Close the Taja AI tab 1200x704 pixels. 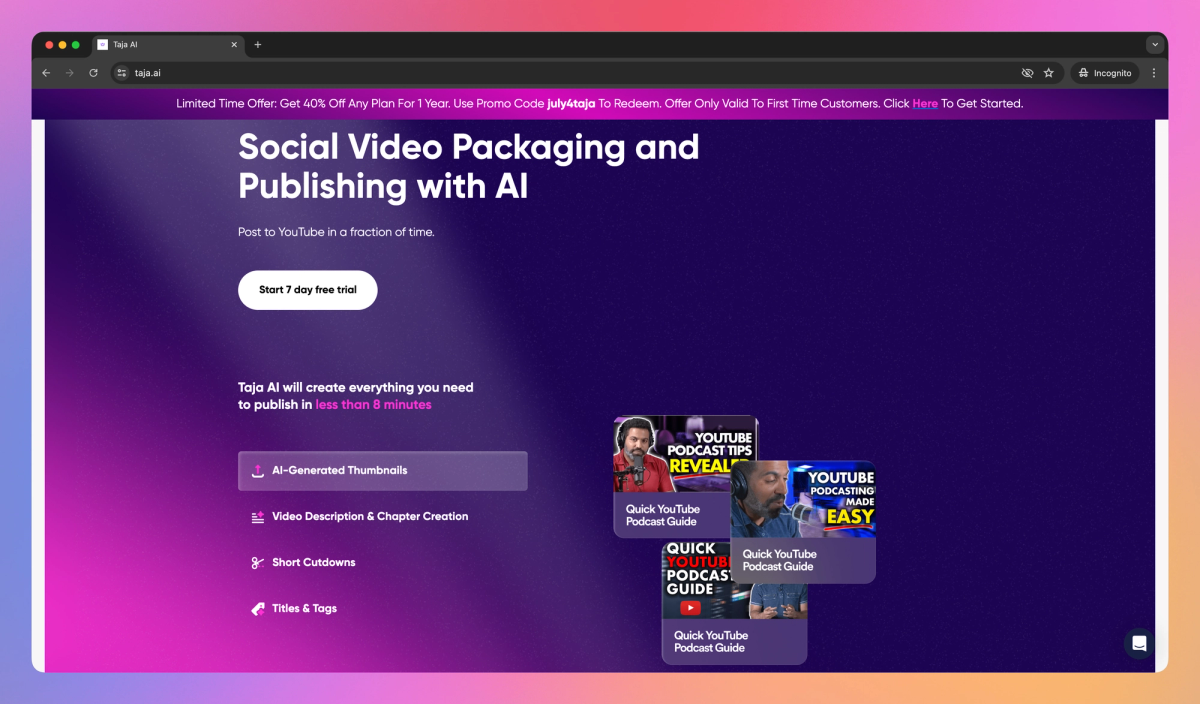point(234,45)
